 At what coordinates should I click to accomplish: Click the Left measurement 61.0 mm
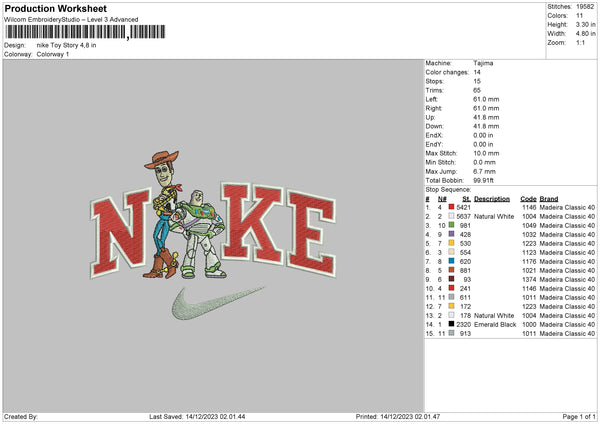click(x=486, y=99)
